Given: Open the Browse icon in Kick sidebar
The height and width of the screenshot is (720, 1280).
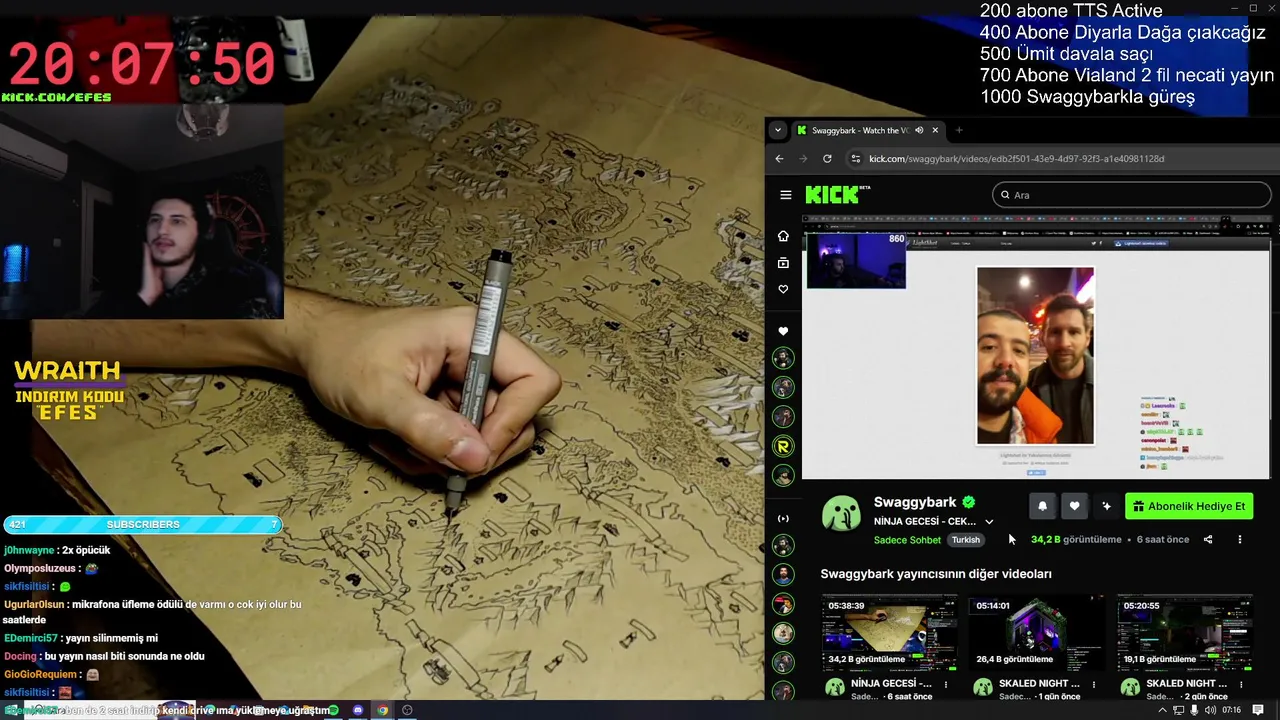Looking at the screenshot, I should [x=783, y=263].
